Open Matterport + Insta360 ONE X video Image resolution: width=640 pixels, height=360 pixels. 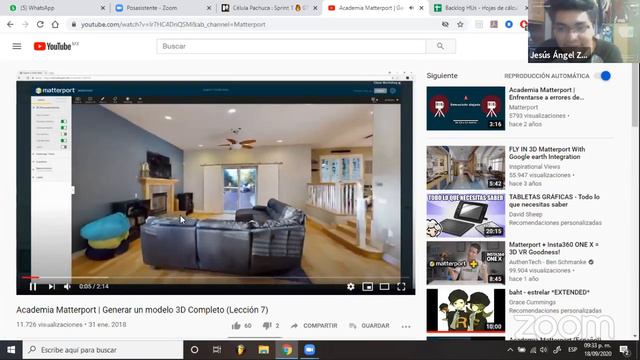pos(553,248)
